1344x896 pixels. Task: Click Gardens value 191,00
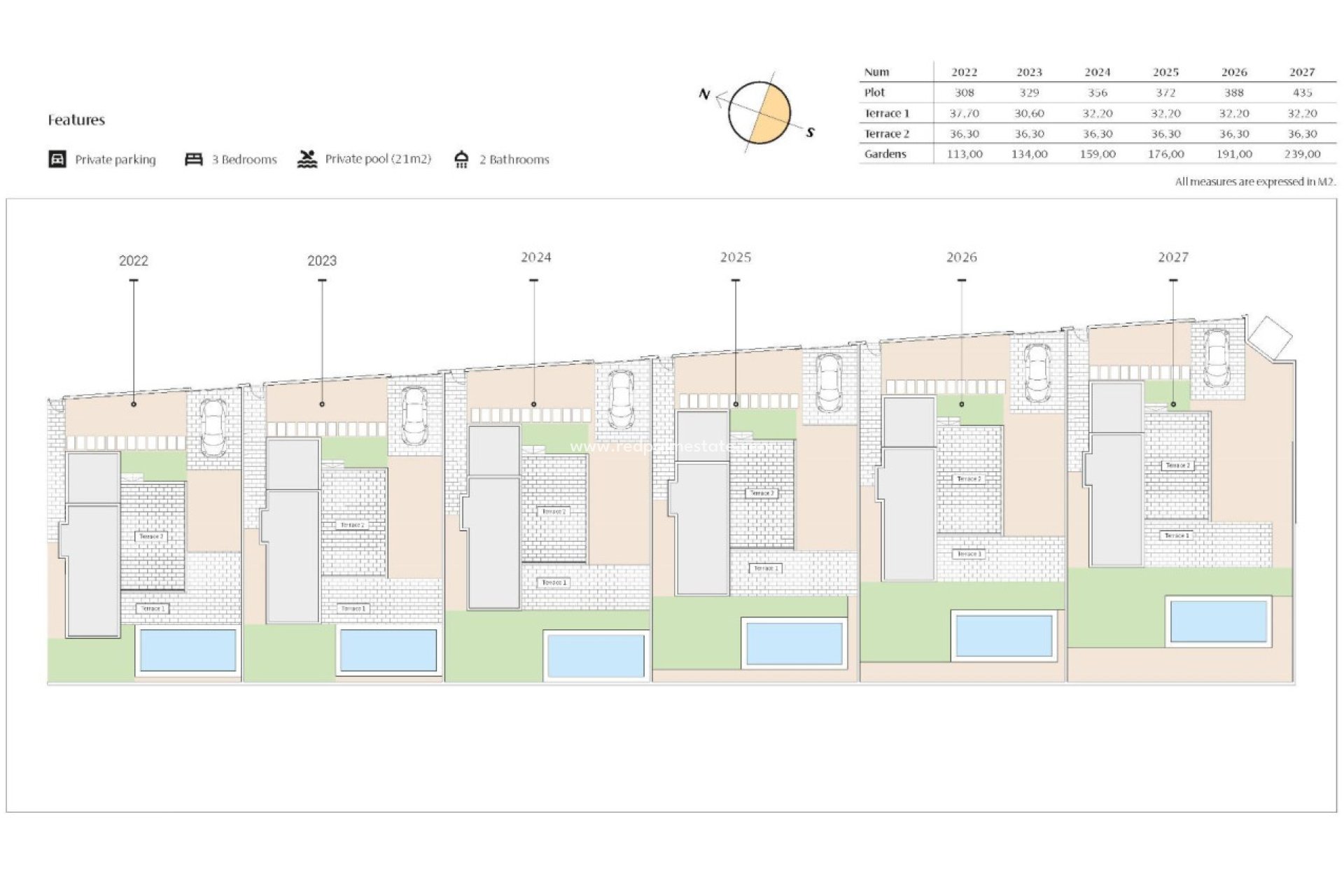point(1234,154)
